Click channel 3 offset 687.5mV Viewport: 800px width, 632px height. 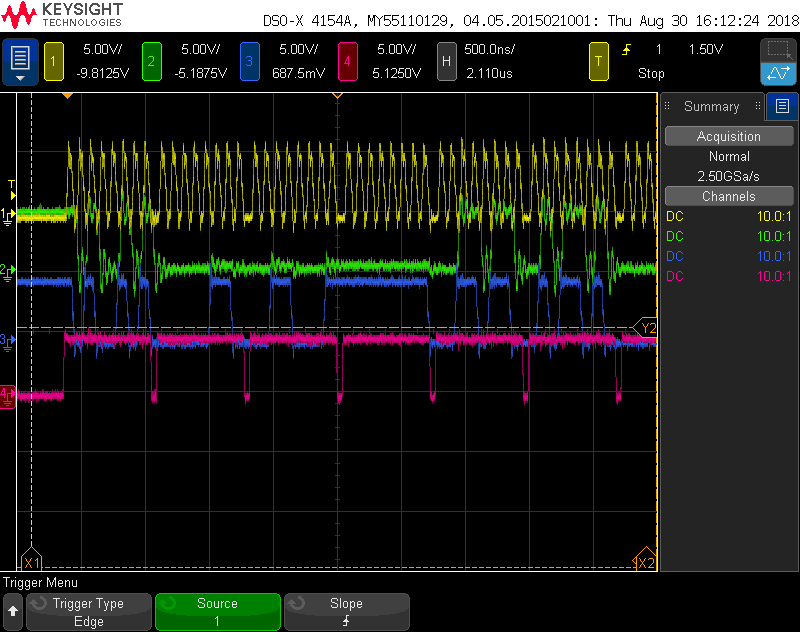298,73
